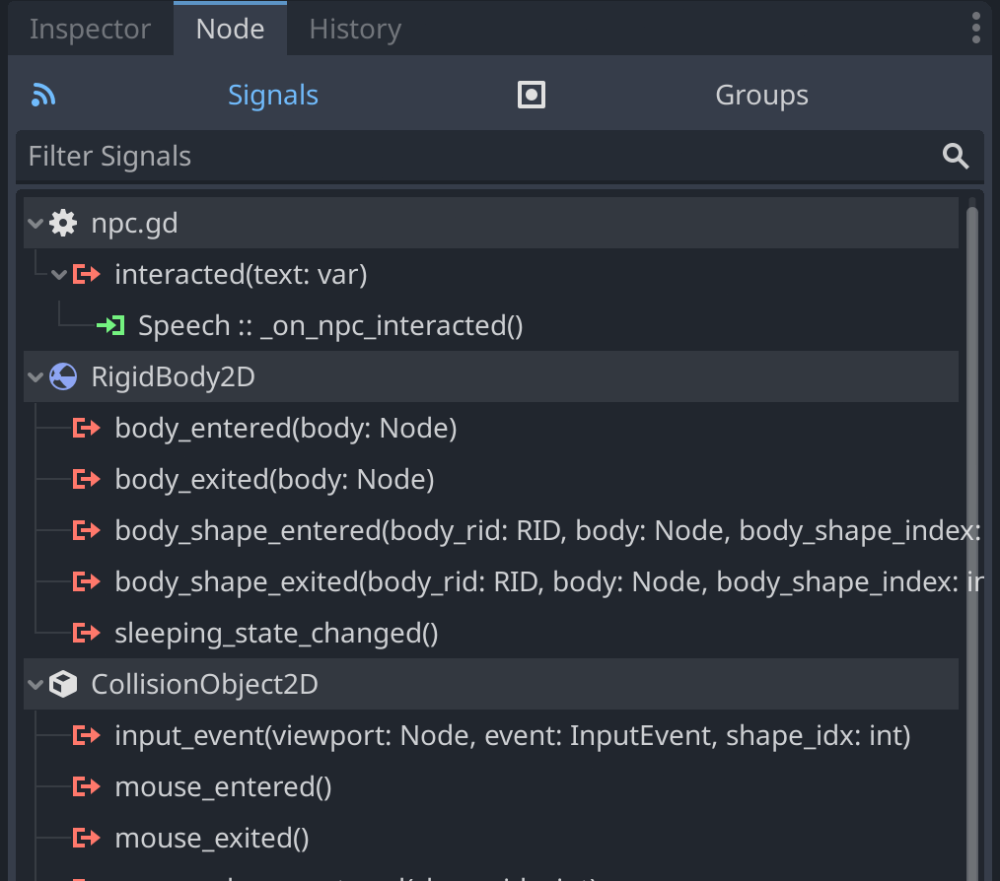Show the Groups panel

tap(761, 95)
